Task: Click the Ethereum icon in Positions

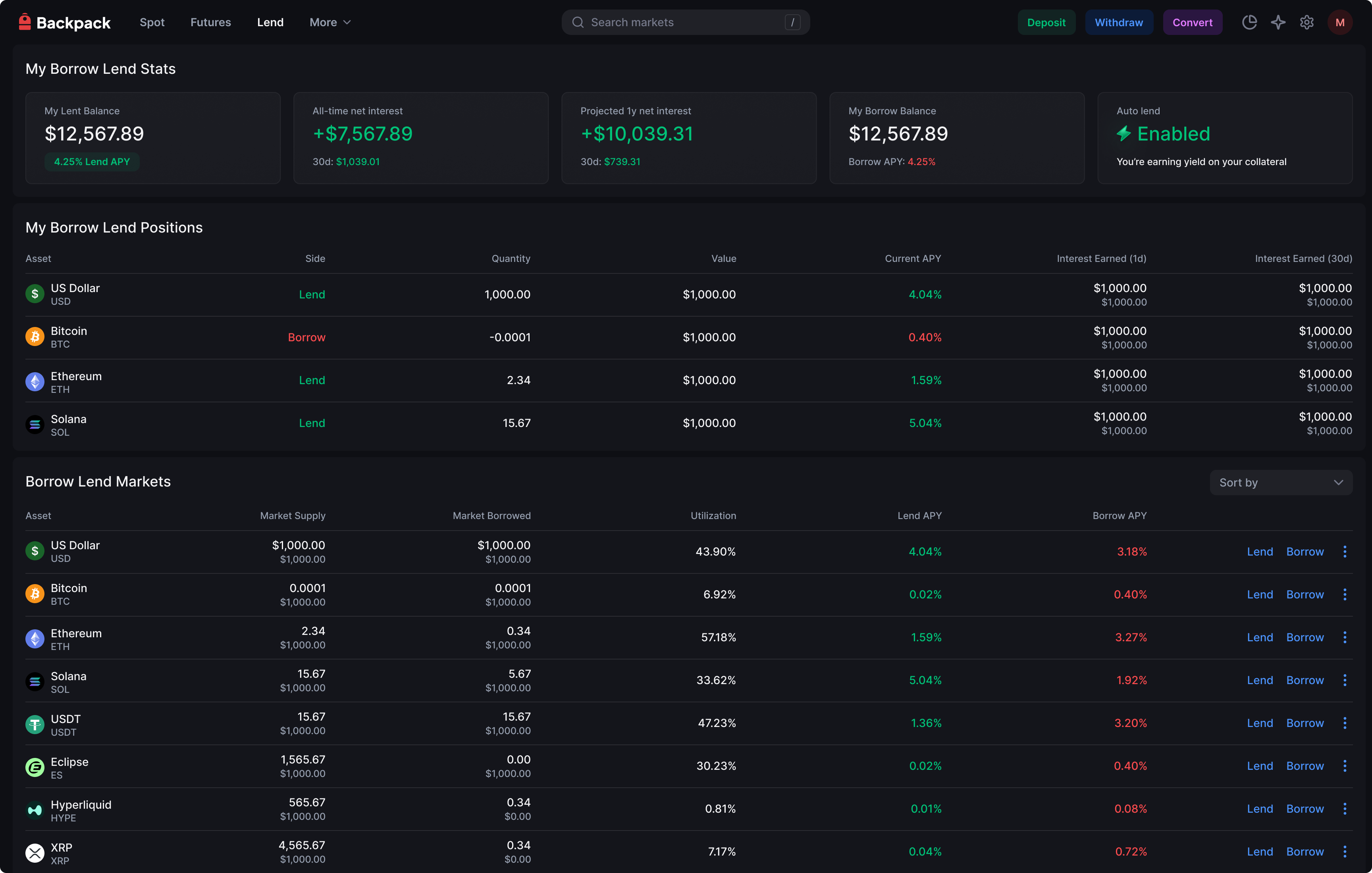Action: (35, 381)
